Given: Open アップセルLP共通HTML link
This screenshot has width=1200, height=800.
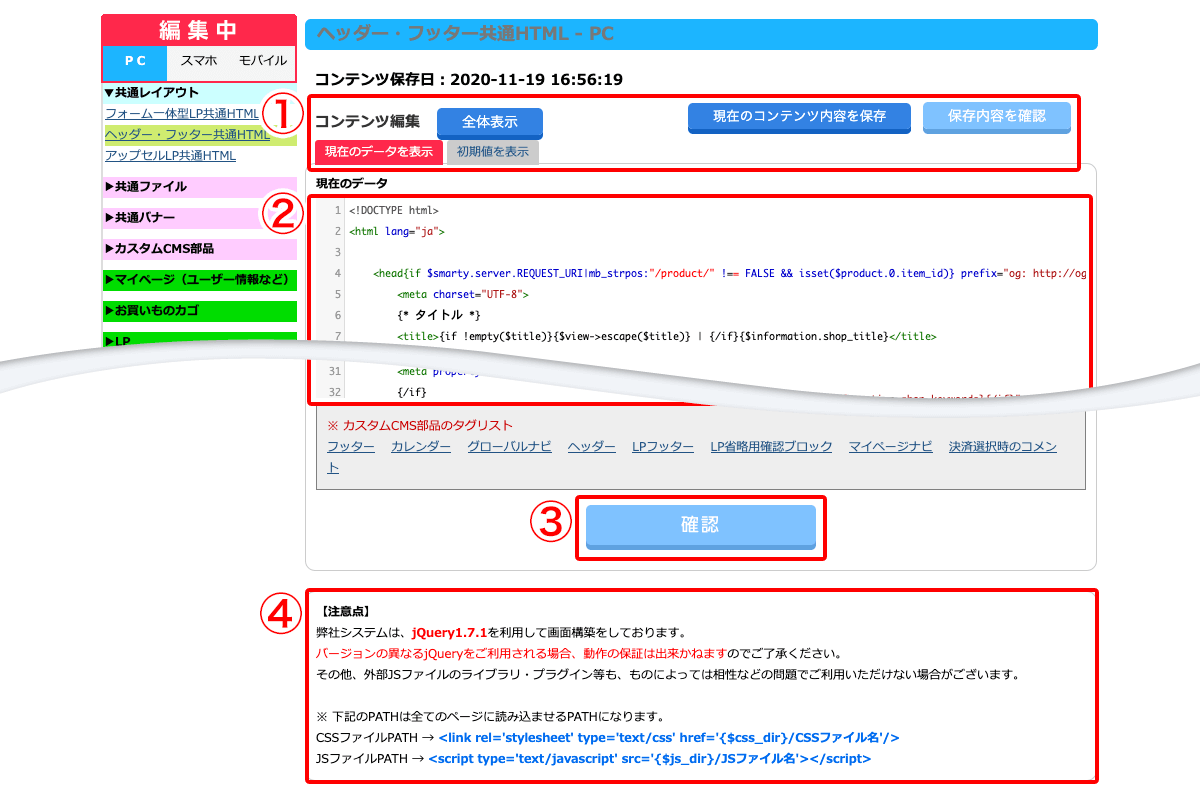Looking at the screenshot, I should click(170, 156).
